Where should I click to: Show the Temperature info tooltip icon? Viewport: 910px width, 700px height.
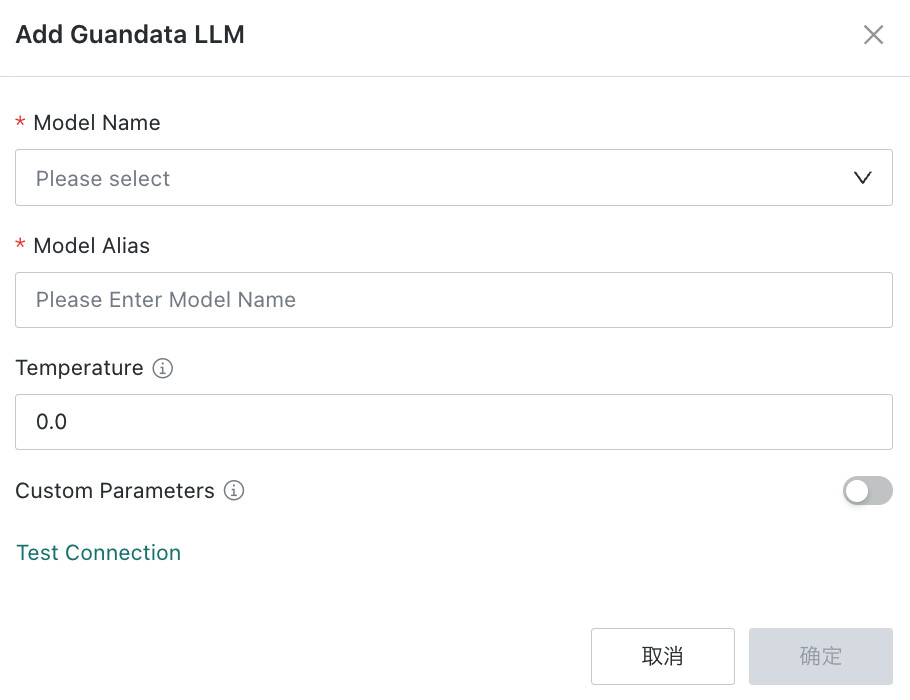(162, 368)
